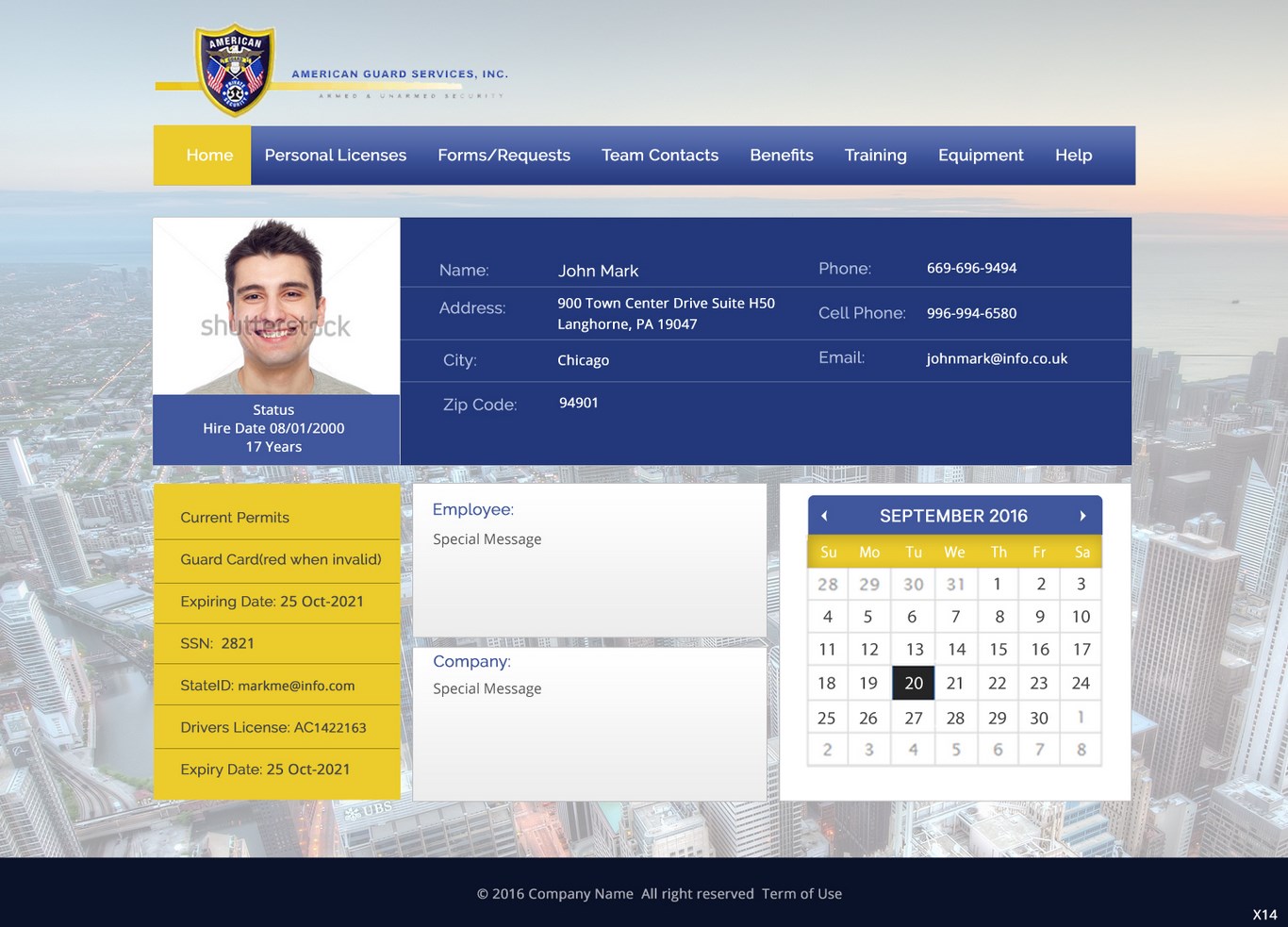
Task: Open the Equipment section
Action: coord(981,155)
